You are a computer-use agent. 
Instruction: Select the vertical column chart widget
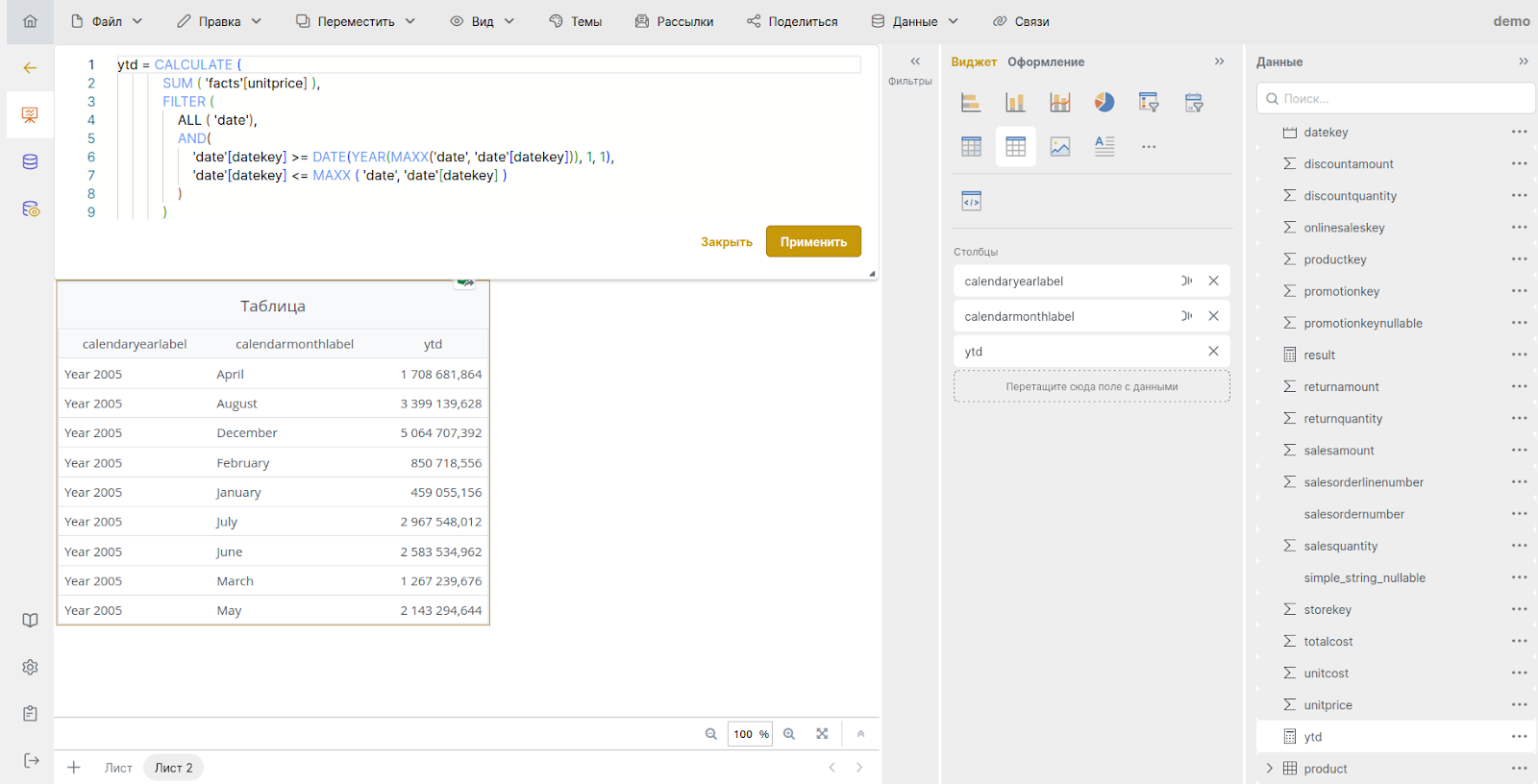1015,102
